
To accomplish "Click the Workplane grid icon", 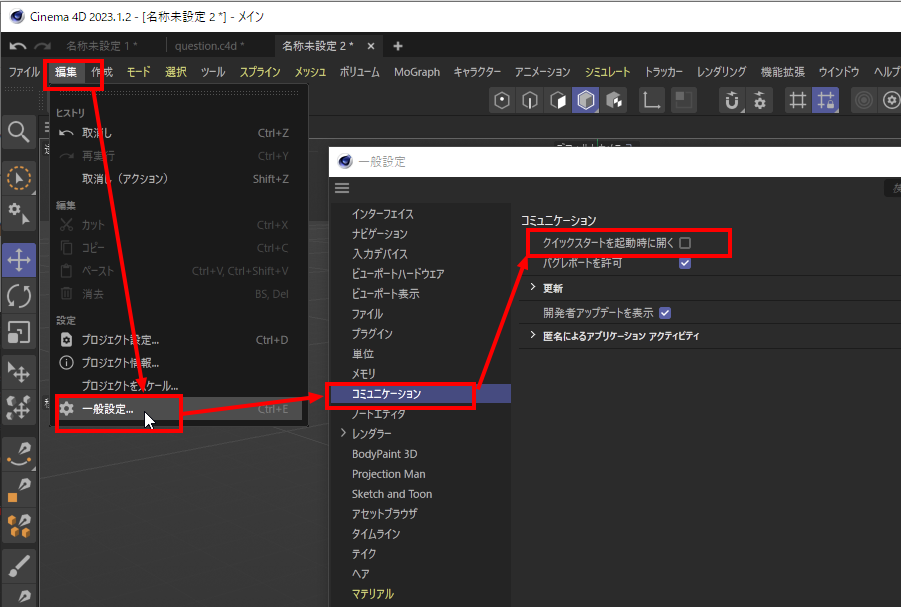I will tap(798, 101).
